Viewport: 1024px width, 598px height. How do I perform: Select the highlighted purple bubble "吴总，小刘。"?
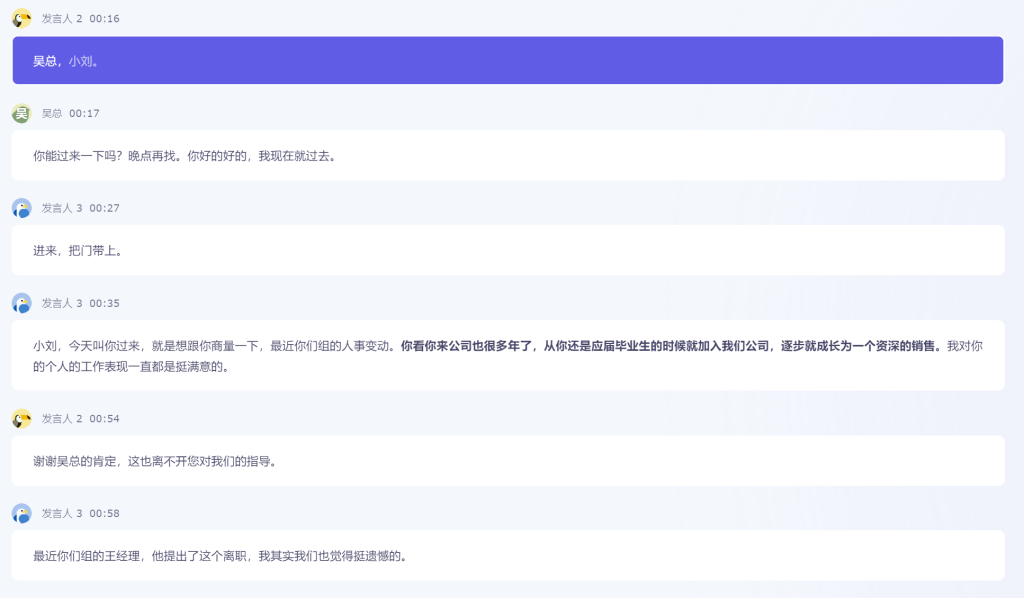pyautogui.click(x=507, y=61)
